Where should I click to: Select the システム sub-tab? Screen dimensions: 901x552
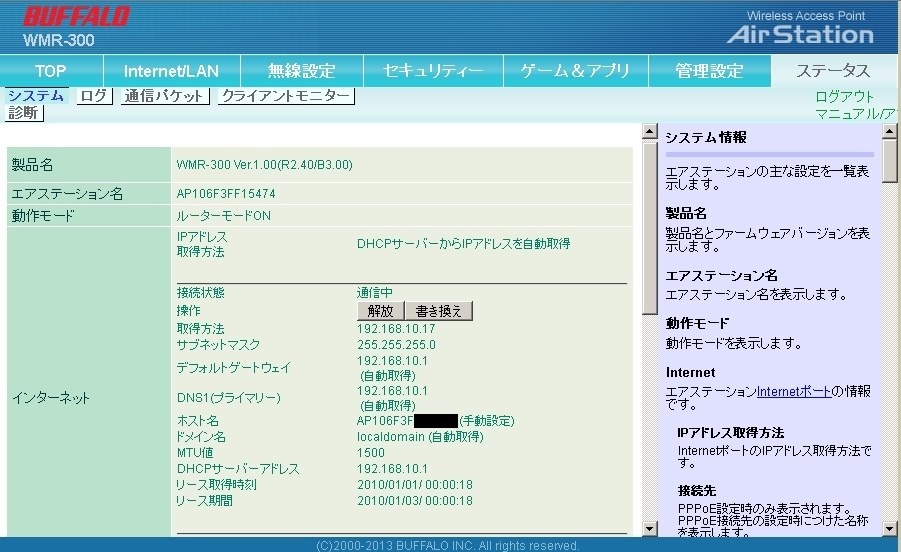(x=36, y=96)
